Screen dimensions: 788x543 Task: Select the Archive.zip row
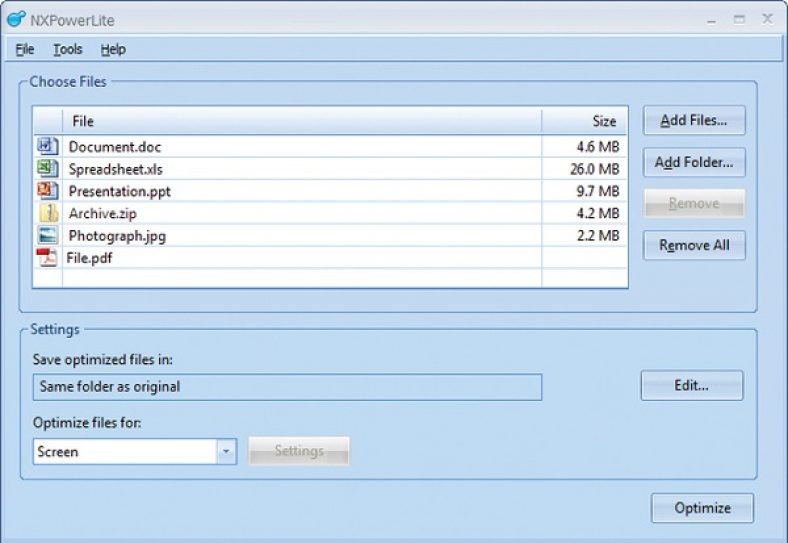tap(330, 213)
